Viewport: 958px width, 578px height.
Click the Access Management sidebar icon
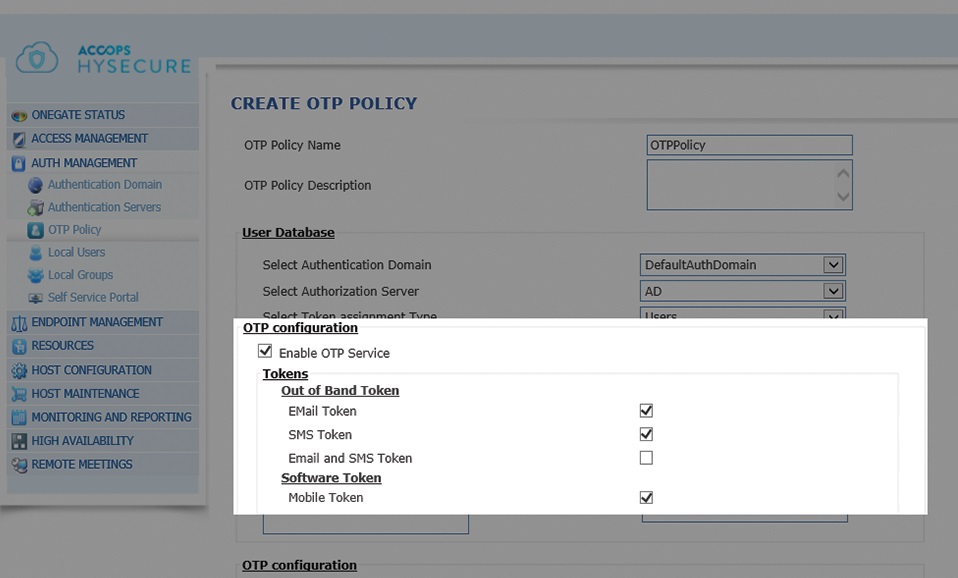19,139
